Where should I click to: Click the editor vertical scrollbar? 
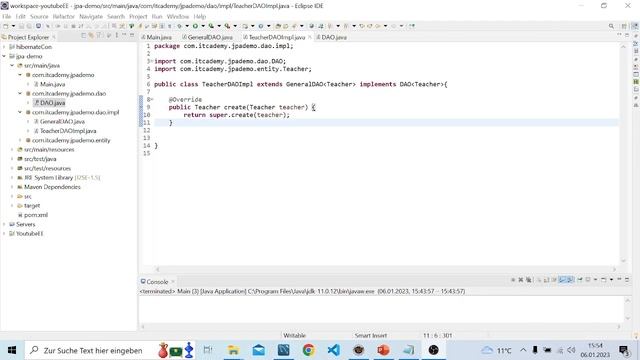pyautogui.click(x=623, y=154)
